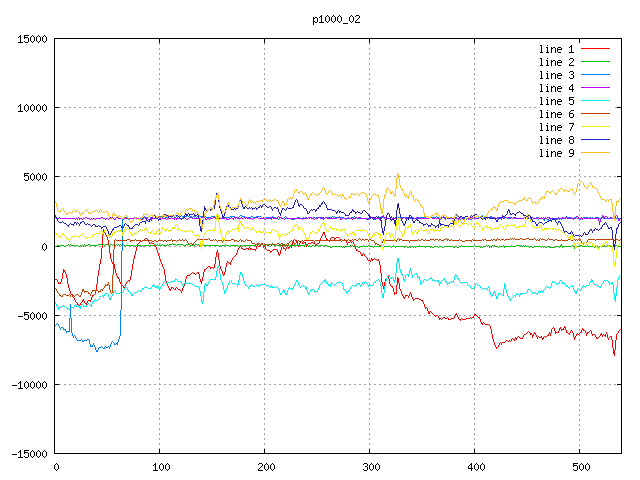This screenshot has width=640, height=480.
Task: Click the 300 x-axis tick label
Action: (370, 467)
